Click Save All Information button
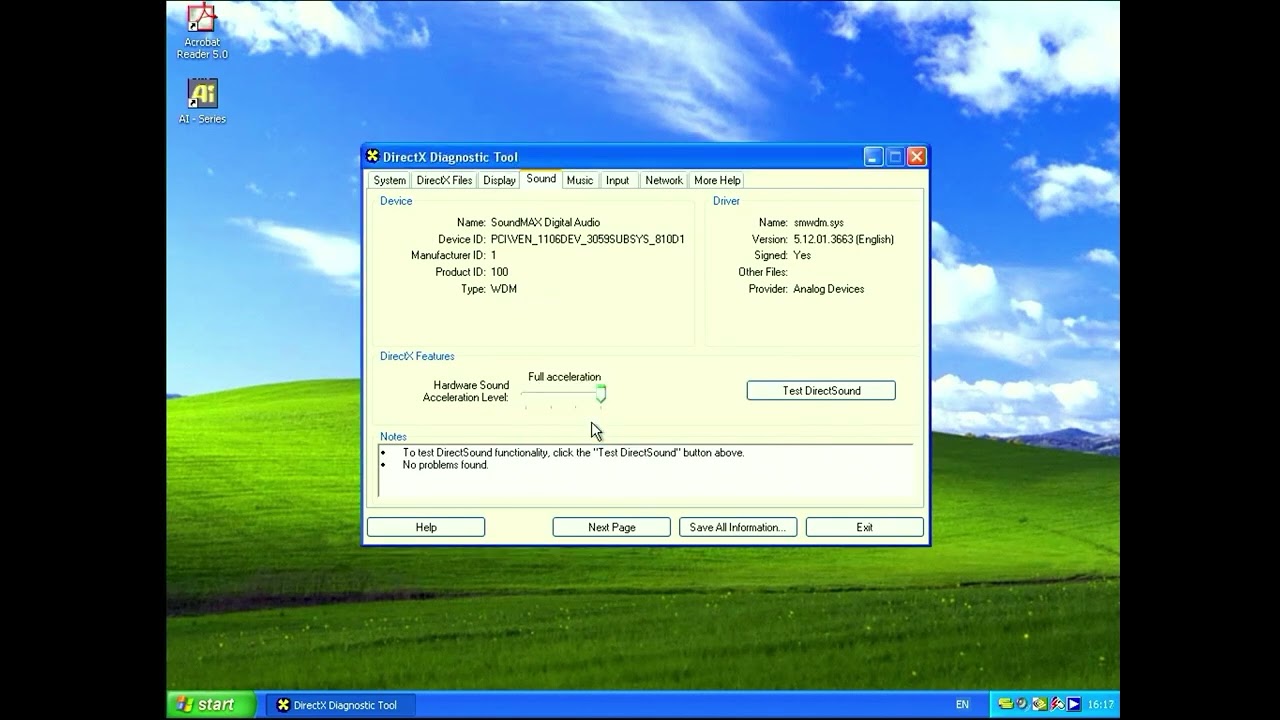Viewport: 1280px width, 720px height. click(738, 527)
